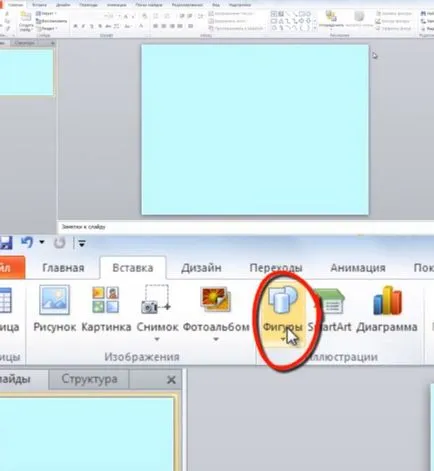Click Упорядочить in the small ribbon

[331, 19]
